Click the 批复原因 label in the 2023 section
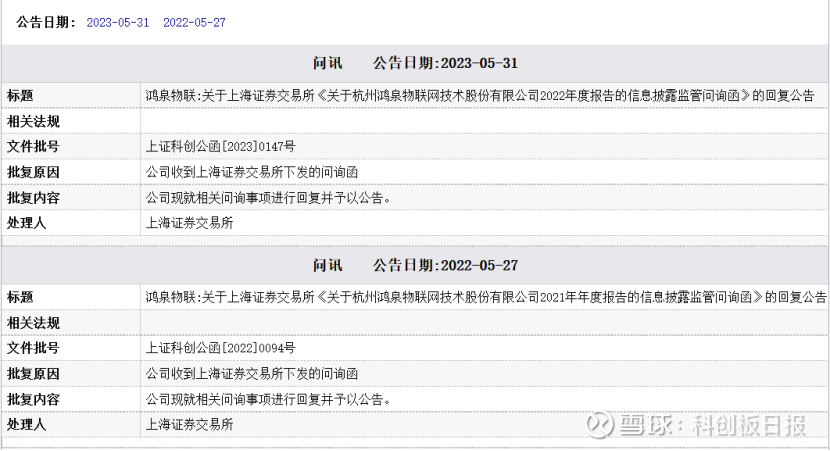Image resolution: width=830 pixels, height=451 pixels. point(33,173)
